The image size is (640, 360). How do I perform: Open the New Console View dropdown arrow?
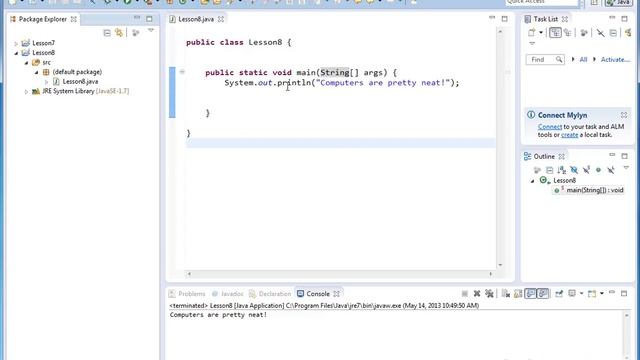[602, 294]
